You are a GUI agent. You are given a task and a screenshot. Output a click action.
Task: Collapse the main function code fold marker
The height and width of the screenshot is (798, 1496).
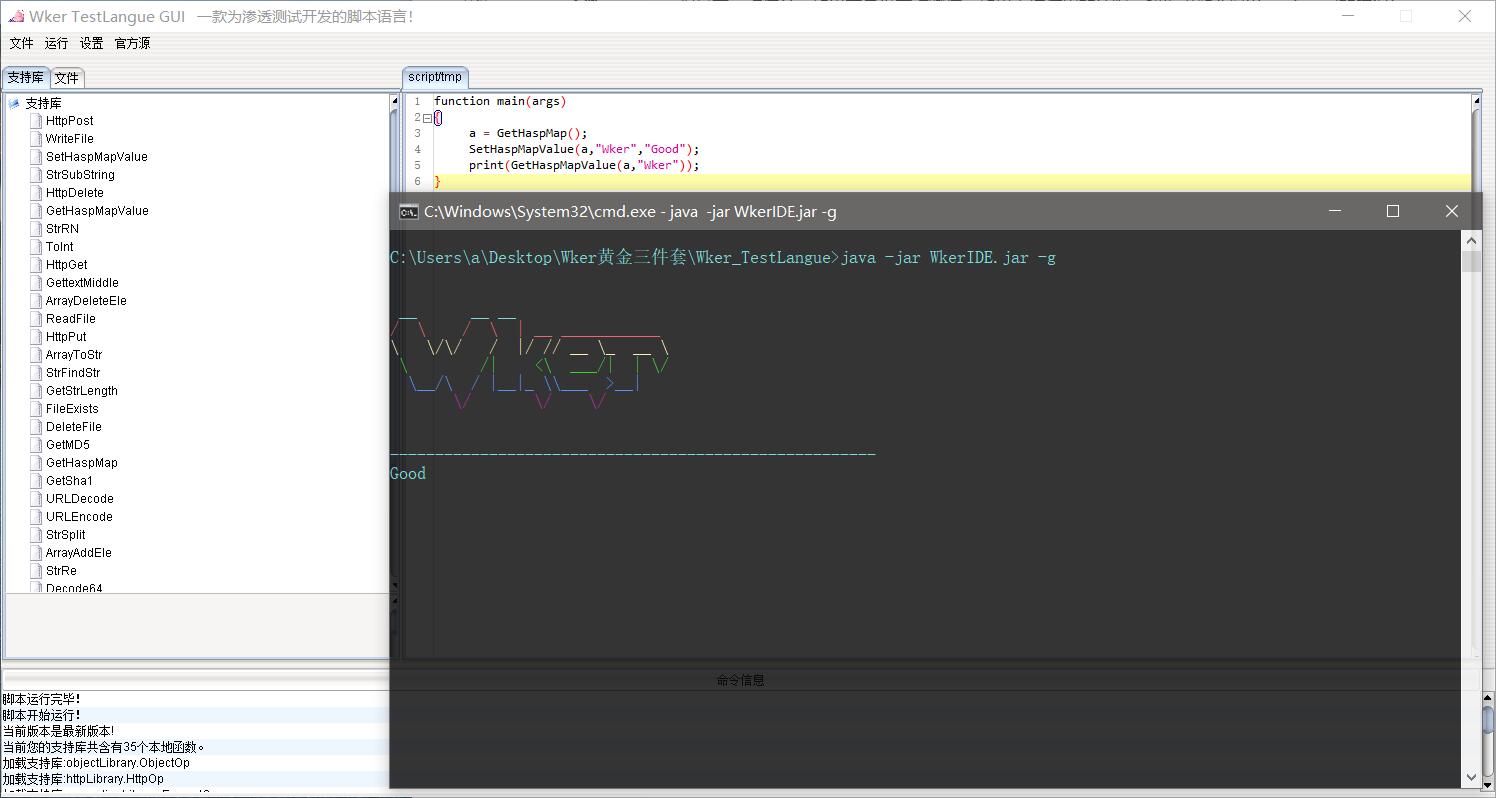coord(427,118)
